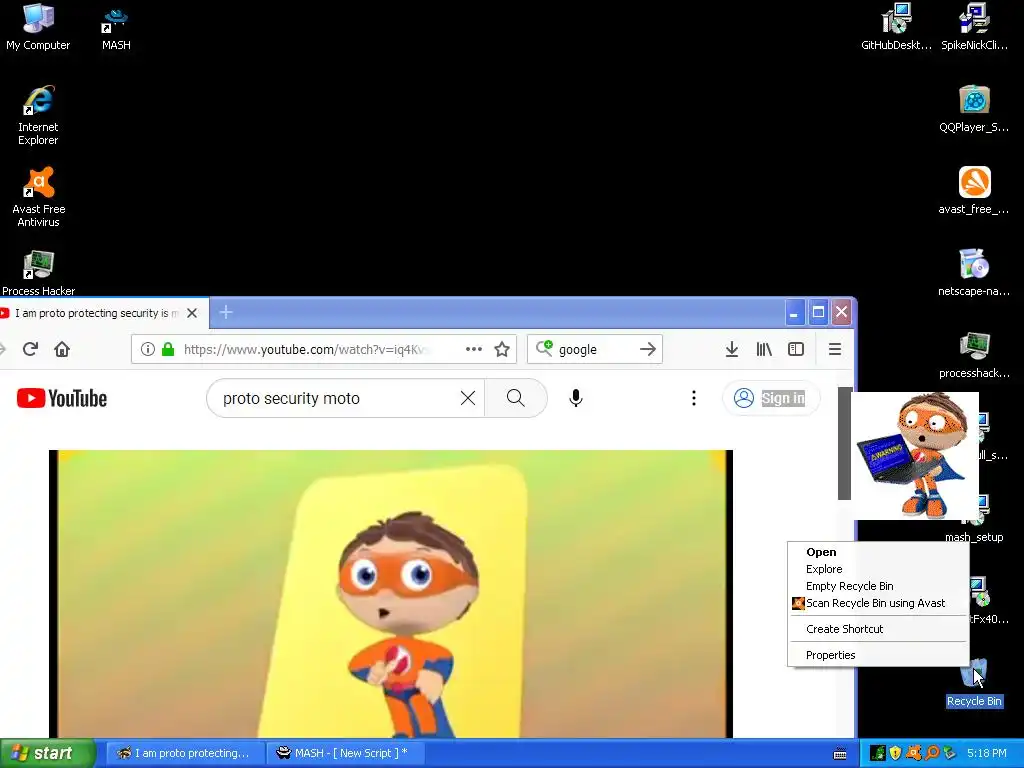Show site information icon
1024x768 pixels.
point(148,349)
